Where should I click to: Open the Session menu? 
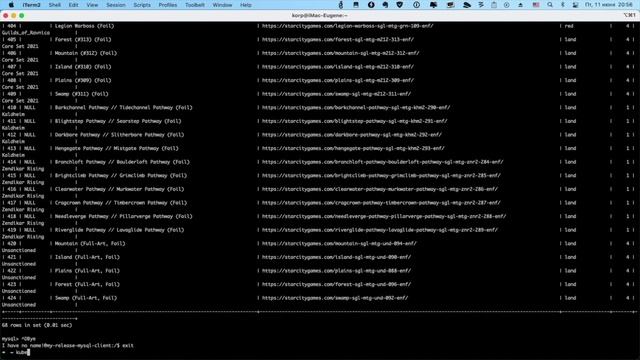point(116,5)
